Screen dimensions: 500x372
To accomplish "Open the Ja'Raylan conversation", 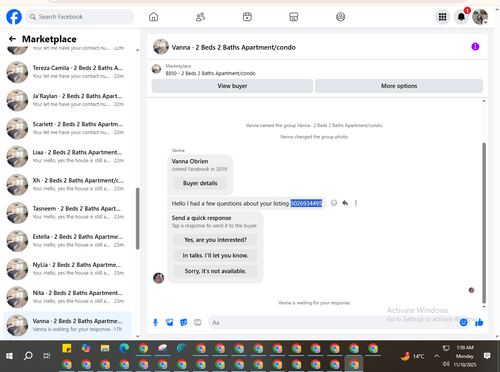I will coord(67,100).
